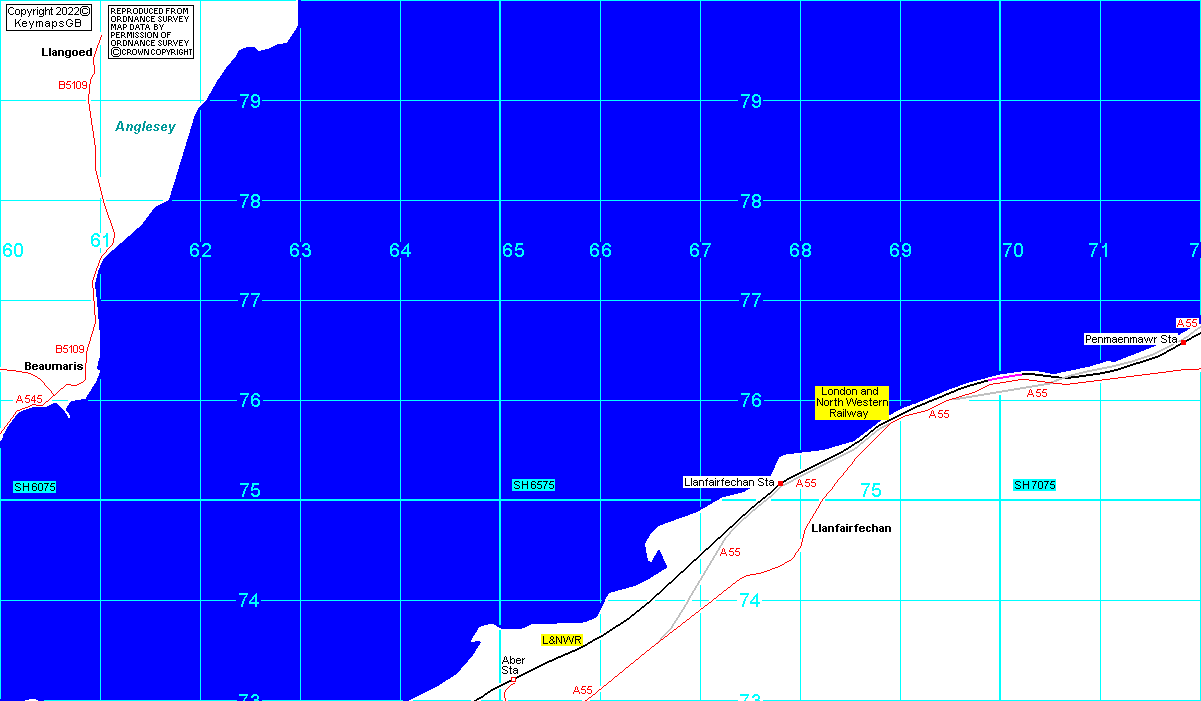
Task: Click the Anglesey island name
Action: (x=145, y=127)
